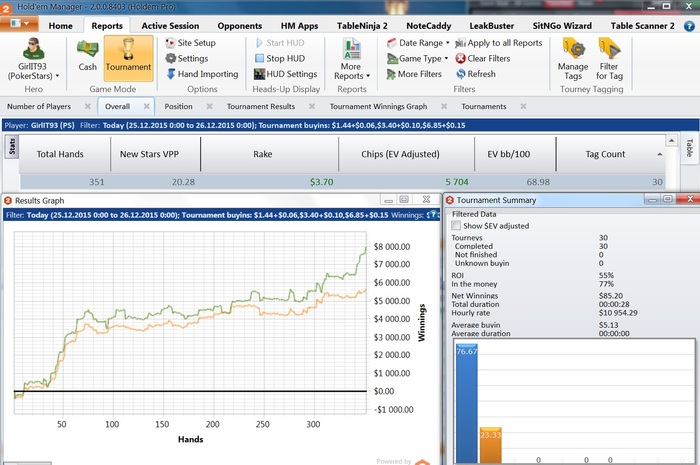This screenshot has height=465, width=700.
Task: Click the Tag Count sort arrow
Action: tap(659, 154)
